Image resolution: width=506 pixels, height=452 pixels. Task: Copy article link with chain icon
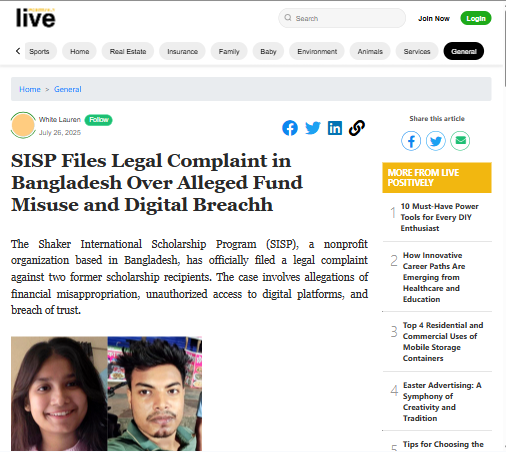click(x=357, y=128)
